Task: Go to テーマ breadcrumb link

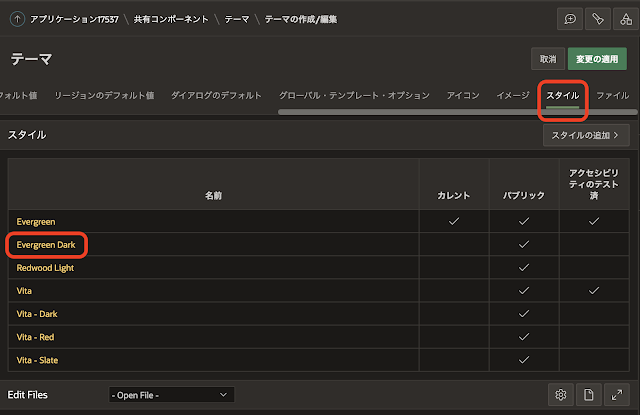Action: tap(237, 19)
